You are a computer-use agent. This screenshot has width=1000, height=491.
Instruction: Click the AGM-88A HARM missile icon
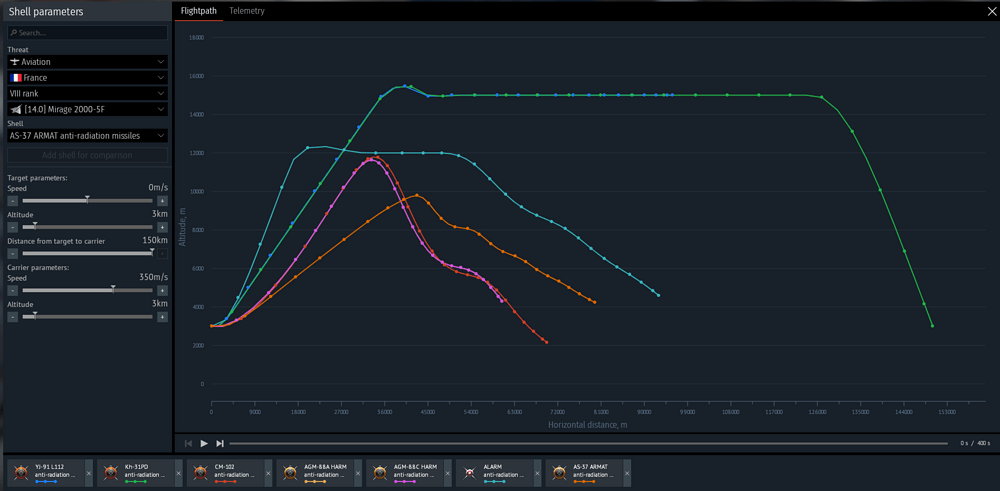point(291,473)
